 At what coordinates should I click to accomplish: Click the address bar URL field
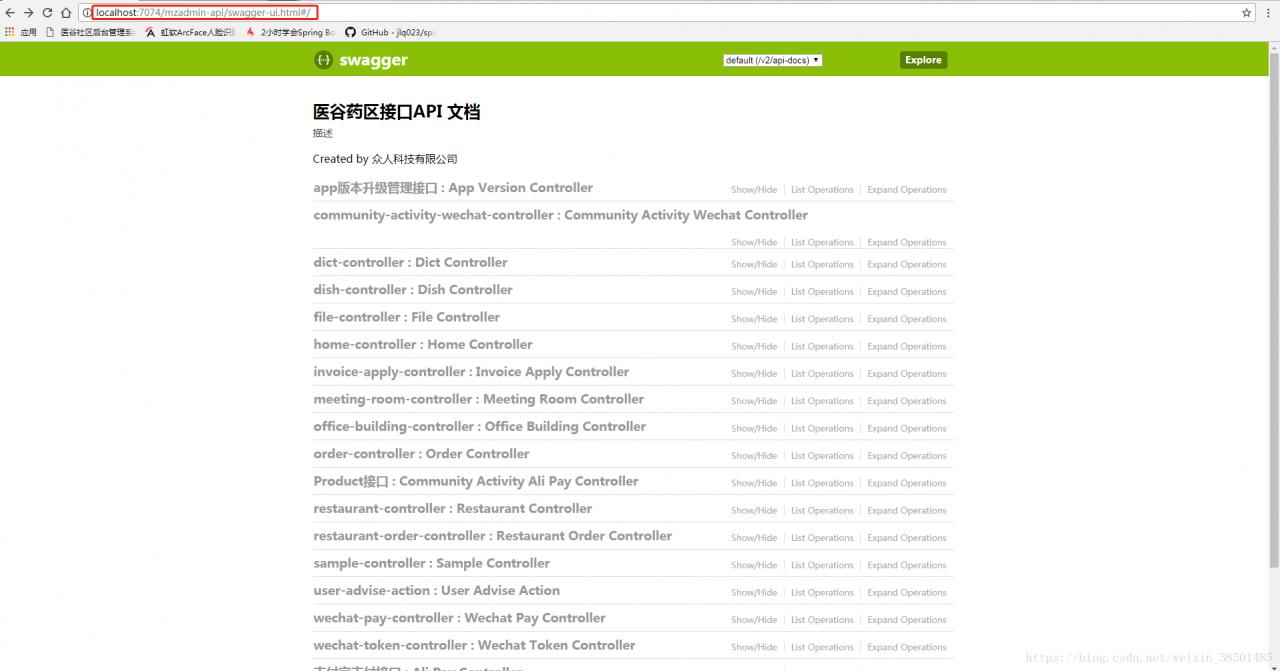[660, 13]
